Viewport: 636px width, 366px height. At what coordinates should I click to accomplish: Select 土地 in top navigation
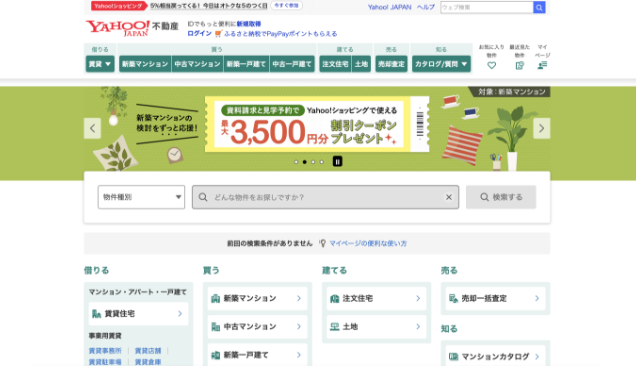(x=361, y=64)
